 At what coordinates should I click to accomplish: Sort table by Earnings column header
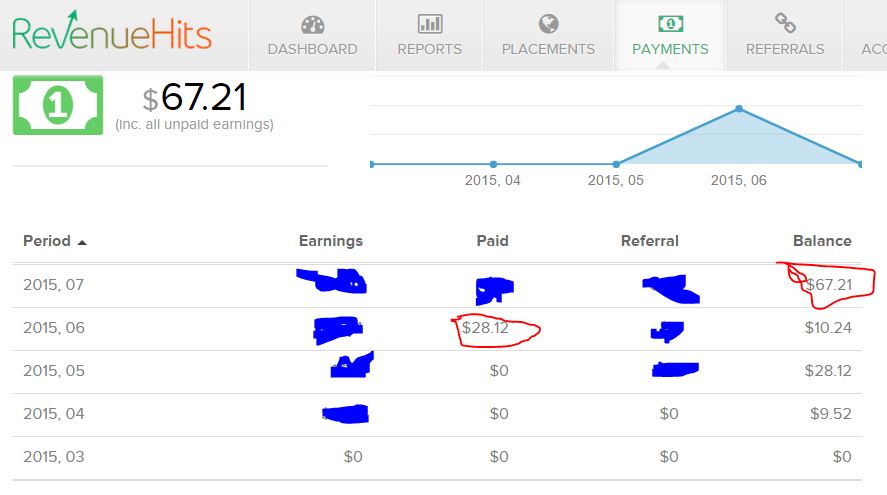[x=331, y=241]
